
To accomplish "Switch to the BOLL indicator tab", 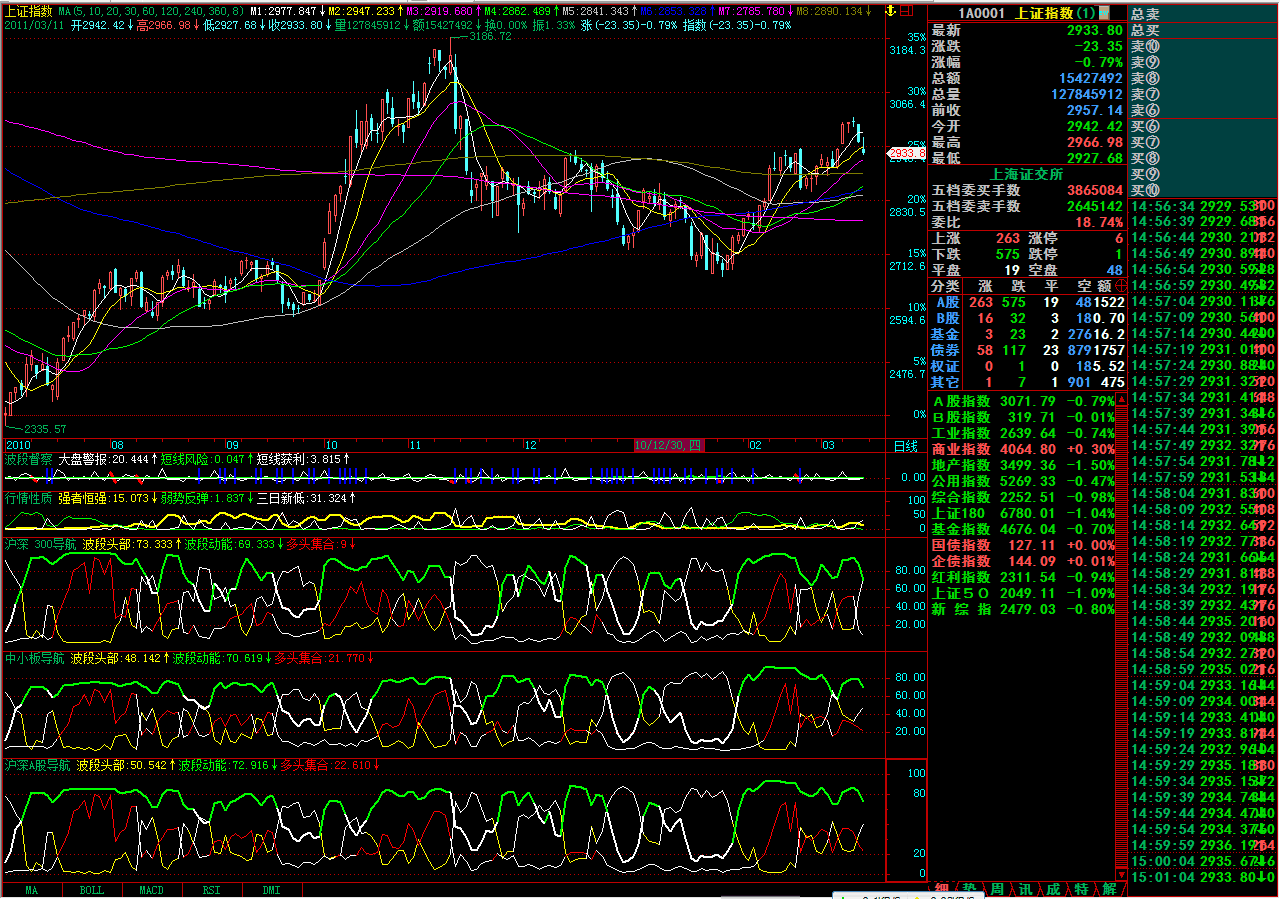I will (x=92, y=890).
